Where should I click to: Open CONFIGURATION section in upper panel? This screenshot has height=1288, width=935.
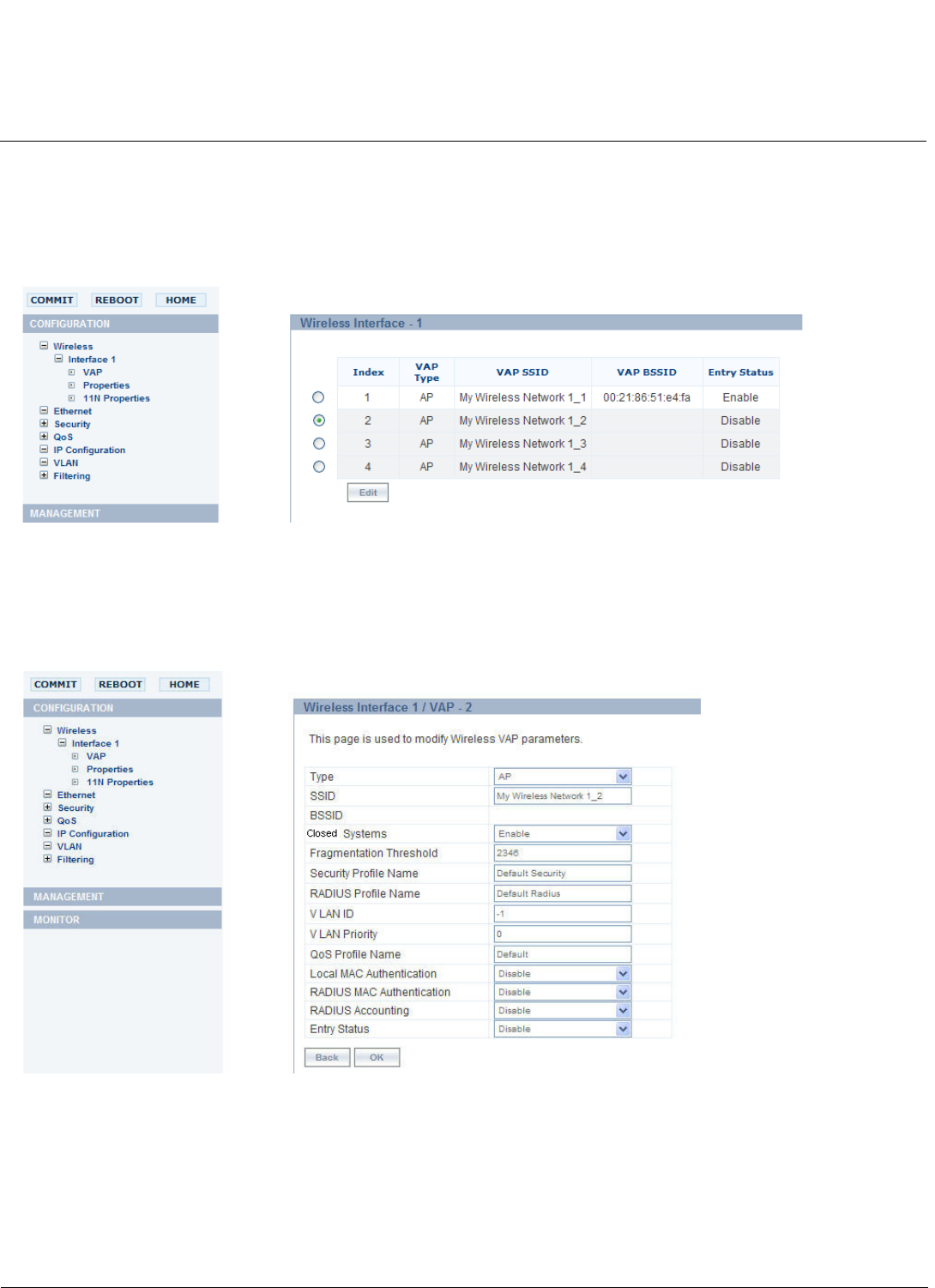[x=121, y=324]
